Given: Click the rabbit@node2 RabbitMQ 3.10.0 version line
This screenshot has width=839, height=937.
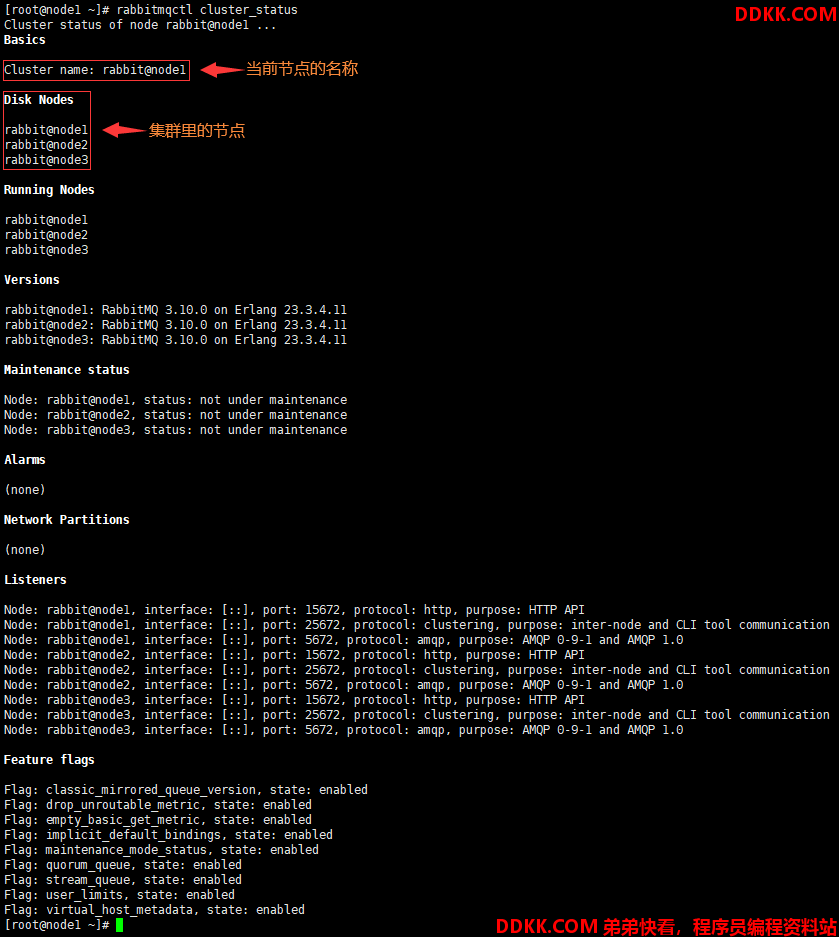Looking at the screenshot, I should (176, 324).
